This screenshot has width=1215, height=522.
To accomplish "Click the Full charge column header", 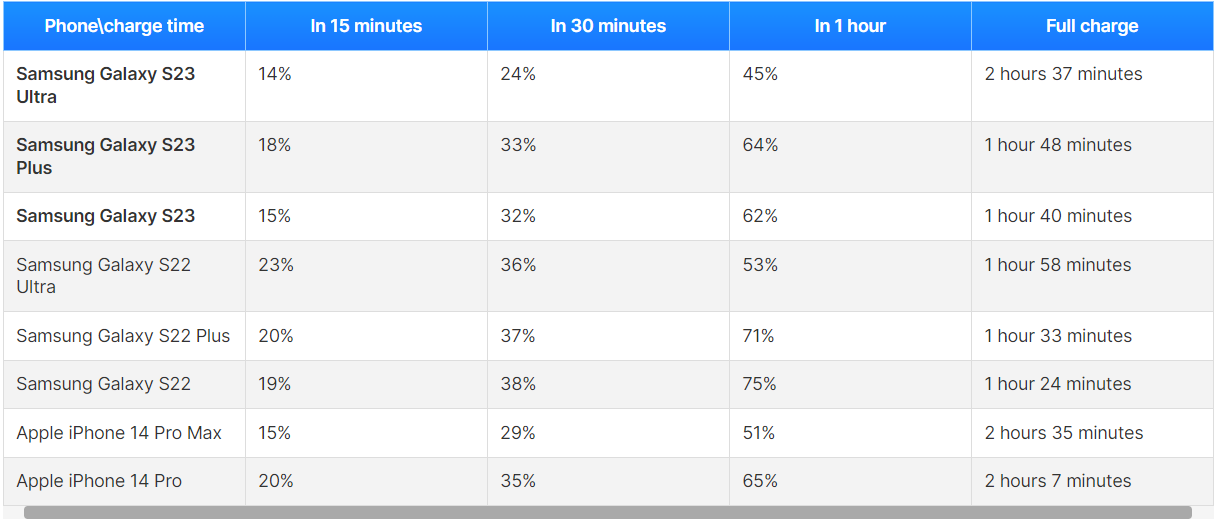I will (1092, 26).
